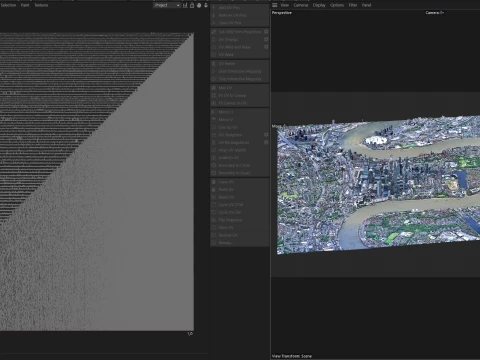Open the viewport Options menu
Viewport: 480px width, 360px height.
(337, 5)
